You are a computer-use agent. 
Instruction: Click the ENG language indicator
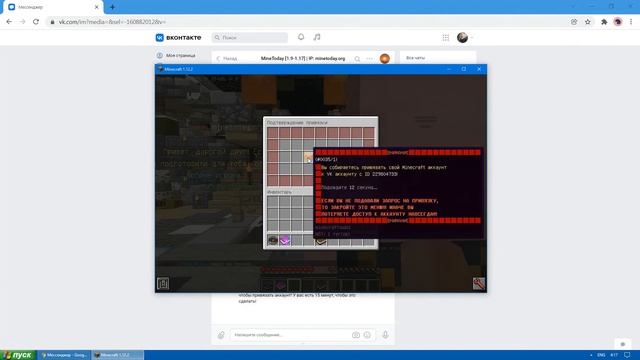click(601, 355)
